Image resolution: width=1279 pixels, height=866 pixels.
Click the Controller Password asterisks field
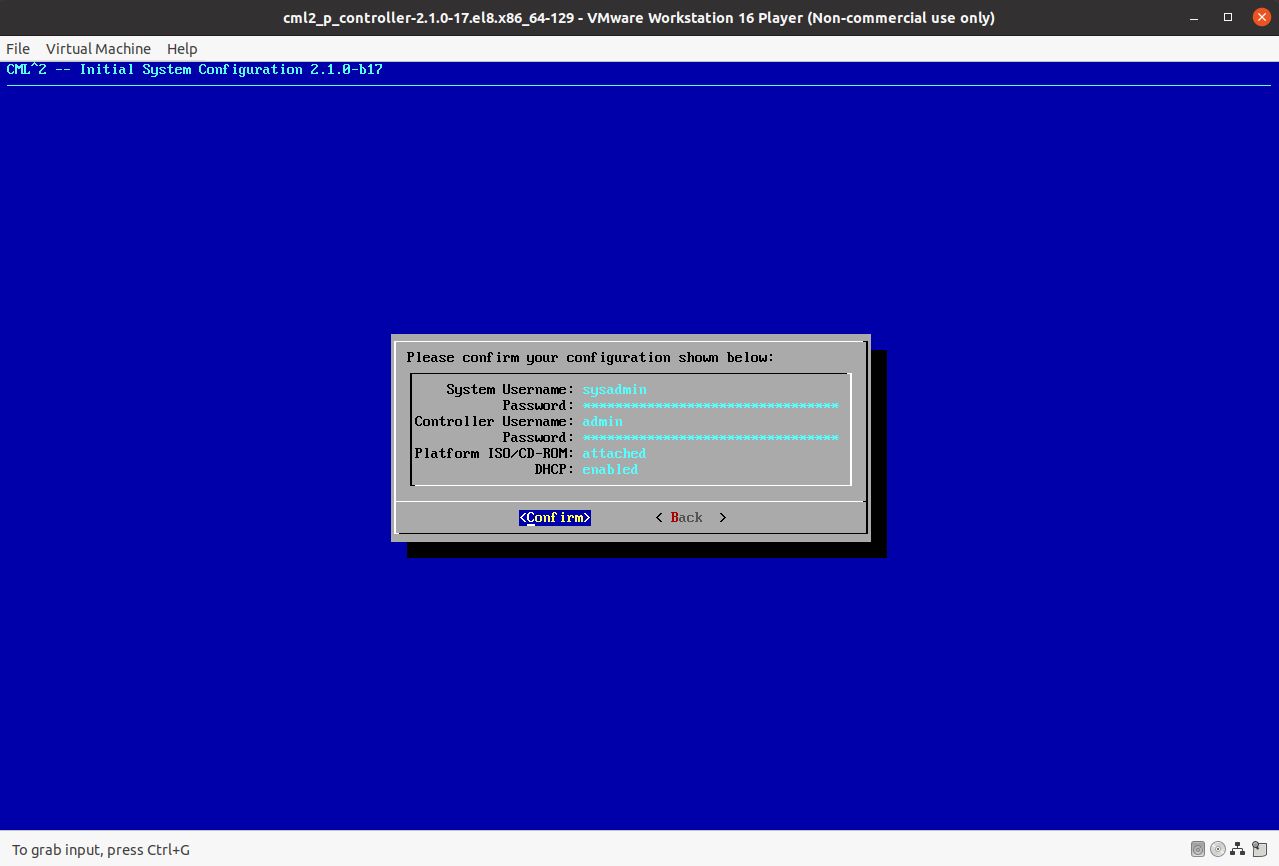[710, 437]
